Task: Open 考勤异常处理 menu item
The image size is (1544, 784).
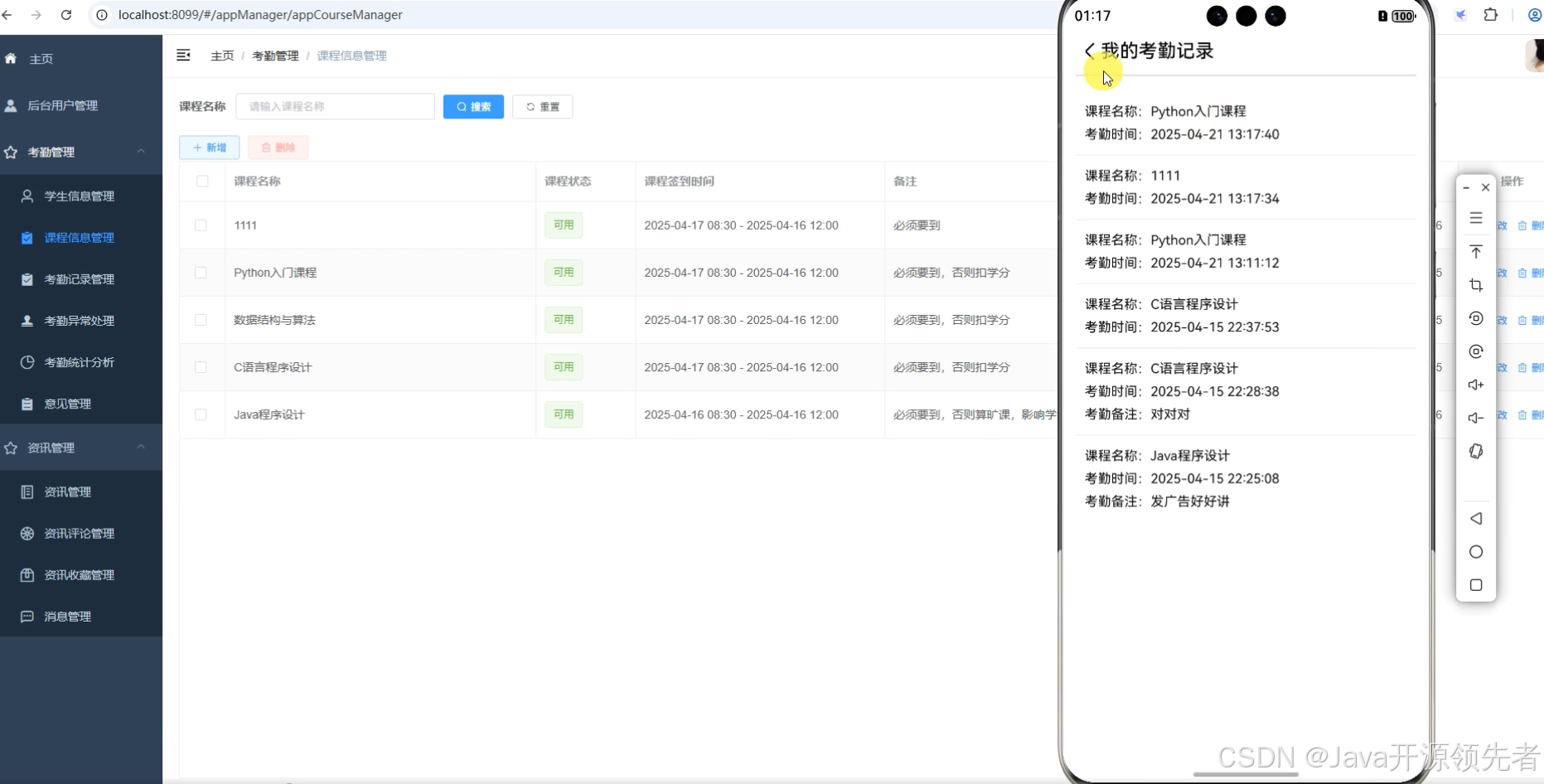Action: [x=81, y=321]
